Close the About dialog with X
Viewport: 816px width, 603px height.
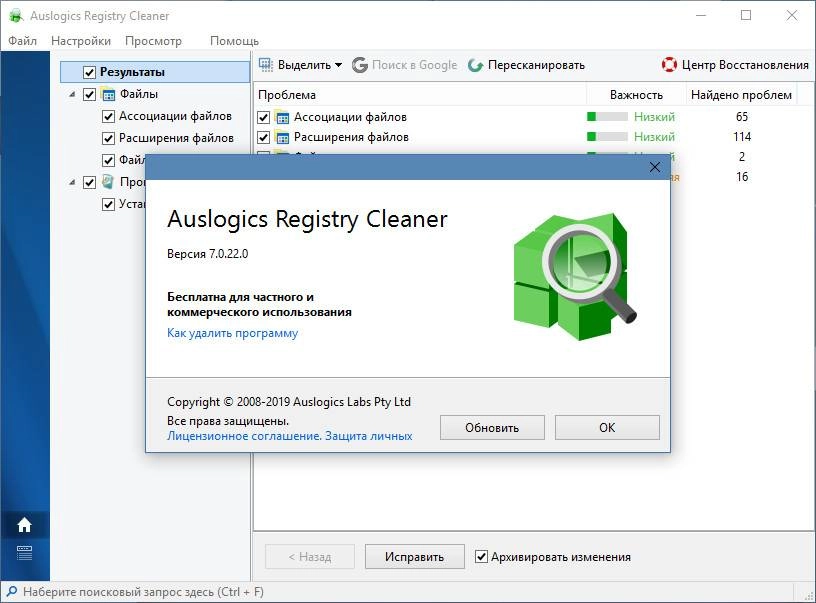(x=655, y=167)
